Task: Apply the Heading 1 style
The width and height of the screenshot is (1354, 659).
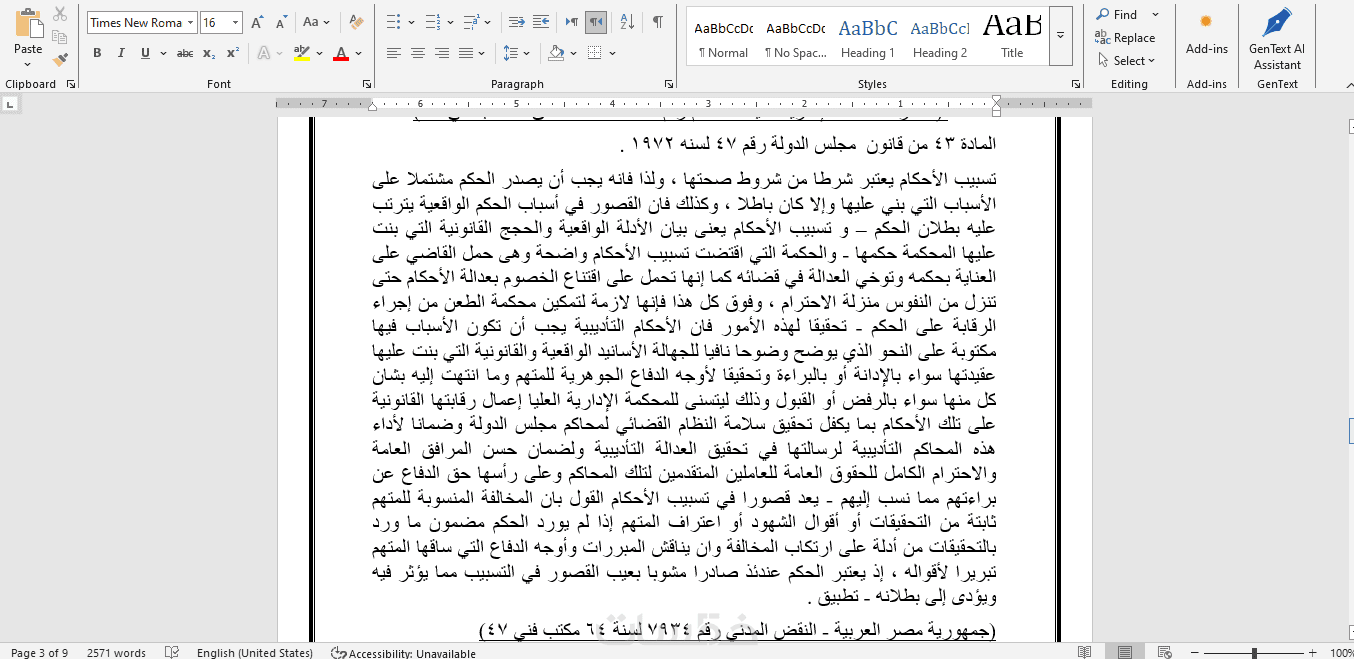Action: point(867,36)
